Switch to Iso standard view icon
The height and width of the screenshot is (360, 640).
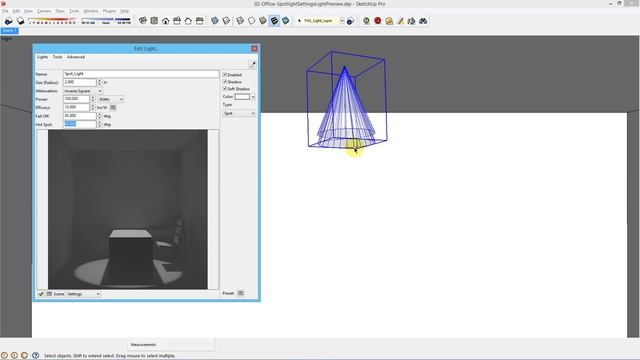click(142, 20)
